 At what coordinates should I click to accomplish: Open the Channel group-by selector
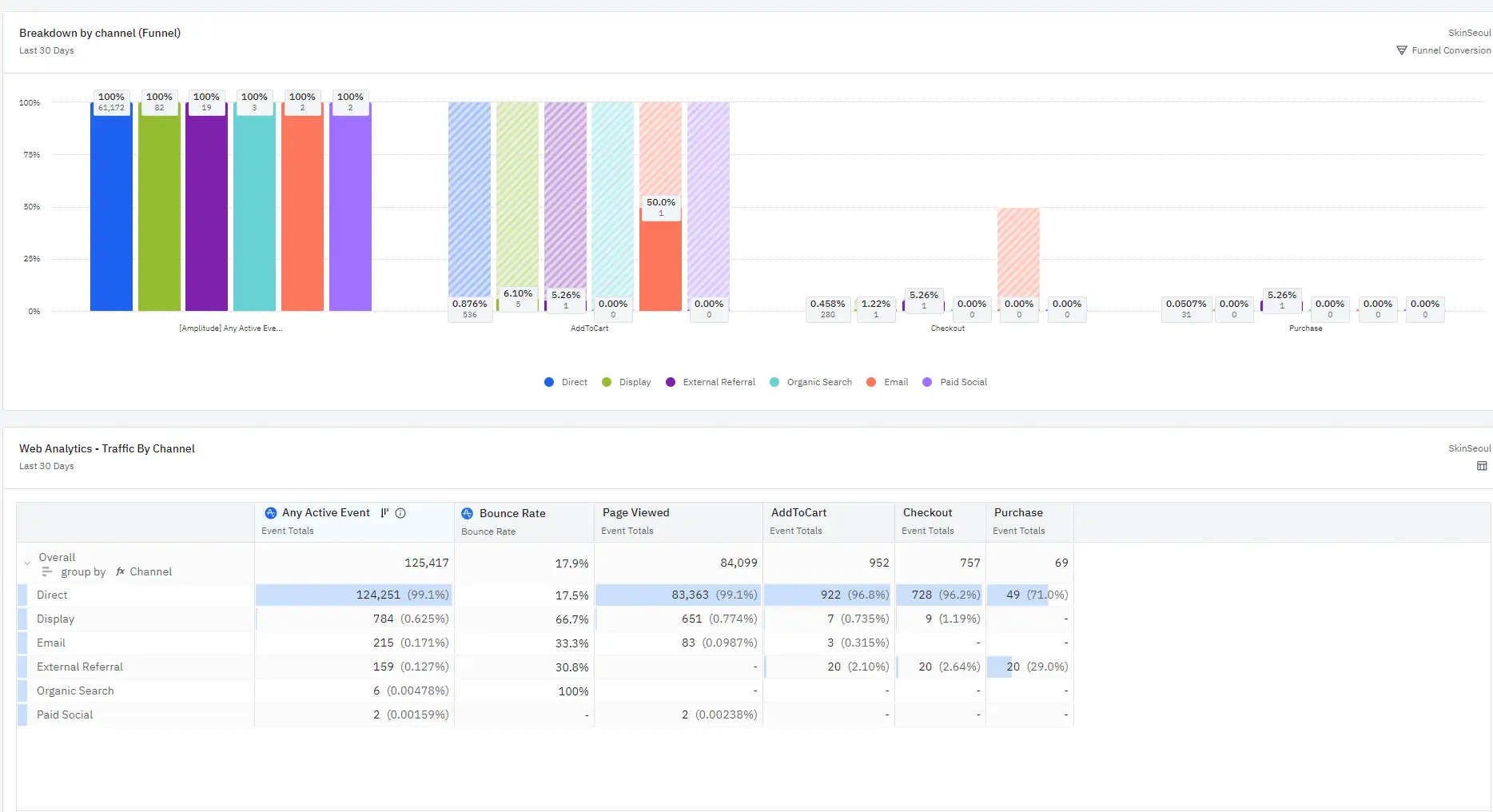(150, 572)
